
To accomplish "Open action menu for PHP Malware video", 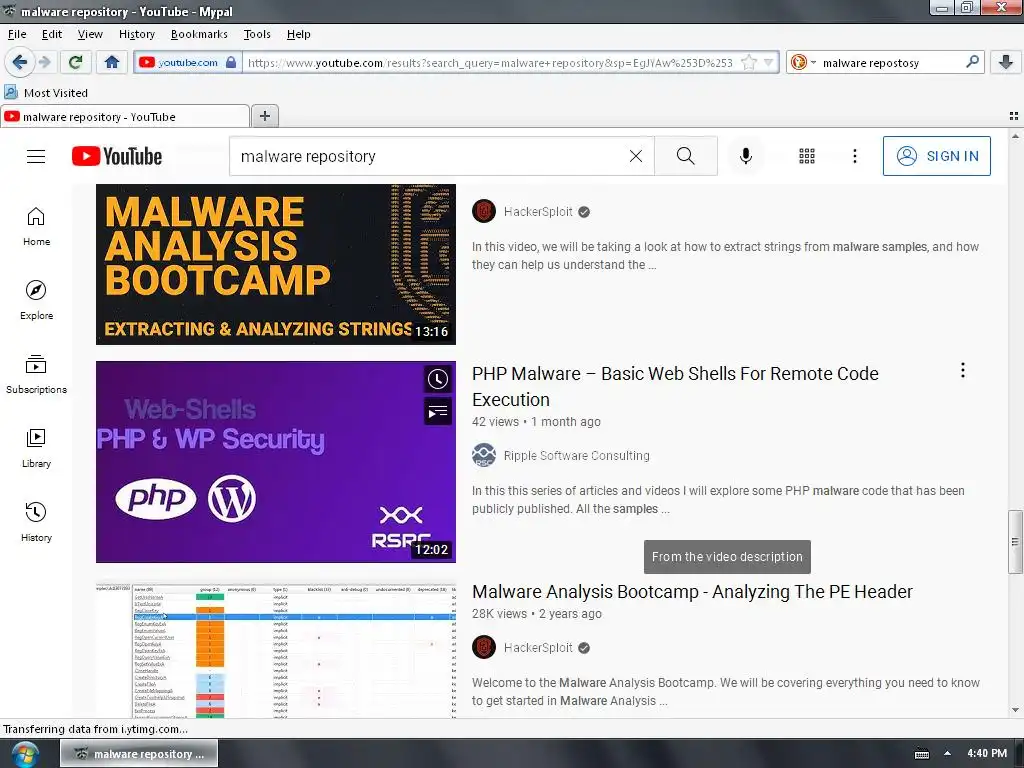I will coord(963,370).
